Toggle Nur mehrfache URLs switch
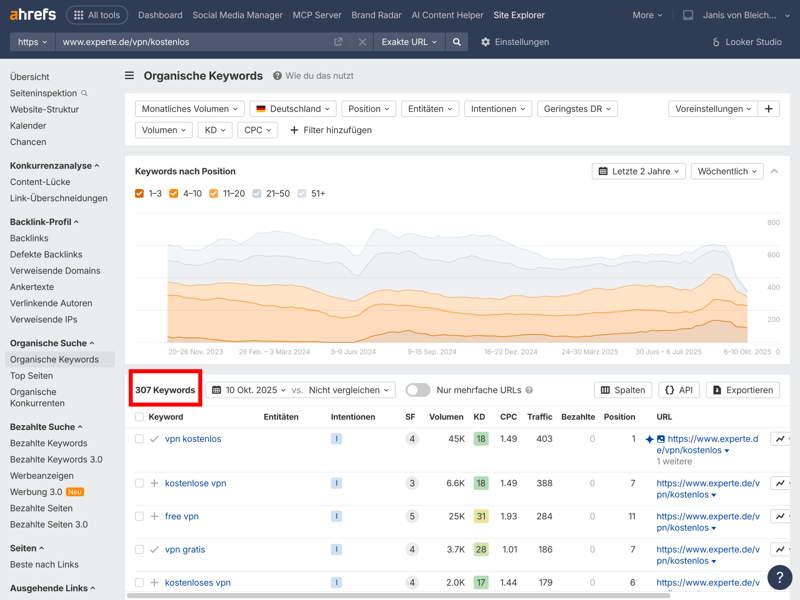 (418, 390)
